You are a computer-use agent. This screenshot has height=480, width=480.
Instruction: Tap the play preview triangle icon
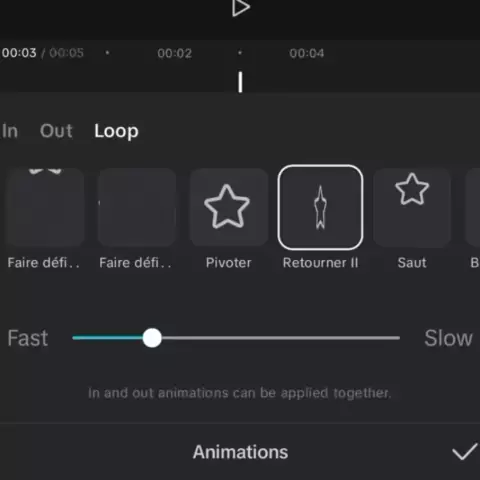click(x=241, y=8)
